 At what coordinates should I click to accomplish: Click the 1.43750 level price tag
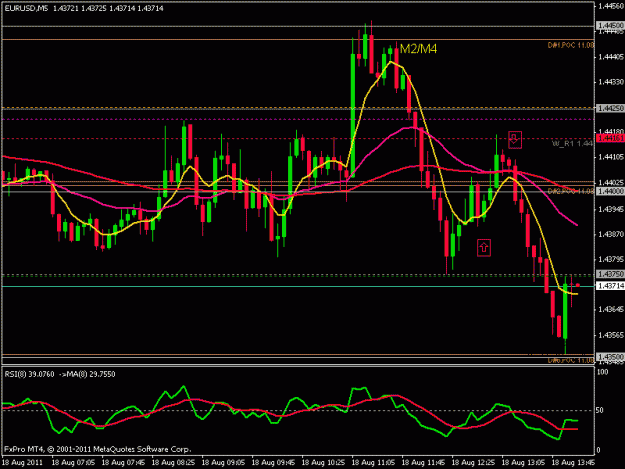[610, 274]
